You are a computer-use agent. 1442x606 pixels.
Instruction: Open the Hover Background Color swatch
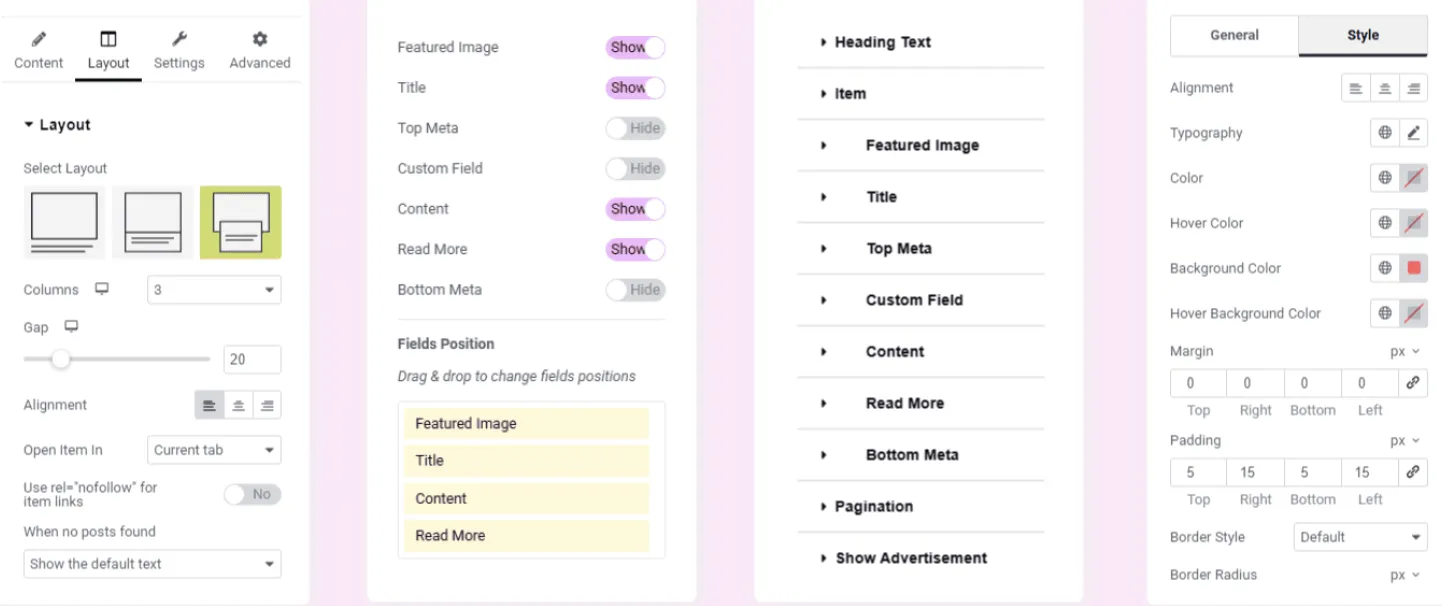point(1413,313)
